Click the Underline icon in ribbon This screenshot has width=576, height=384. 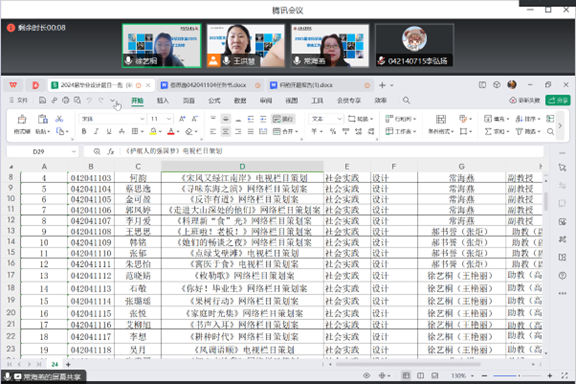[109, 131]
